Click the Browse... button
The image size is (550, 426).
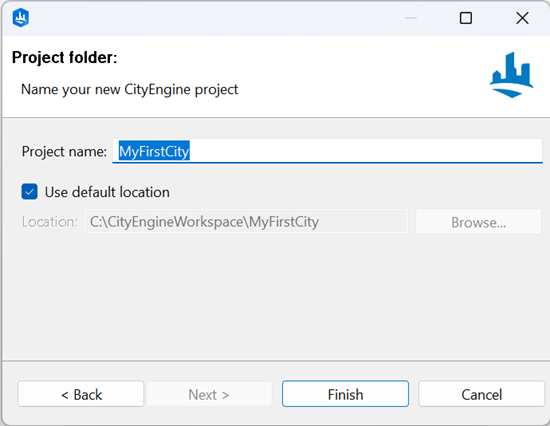tap(478, 222)
